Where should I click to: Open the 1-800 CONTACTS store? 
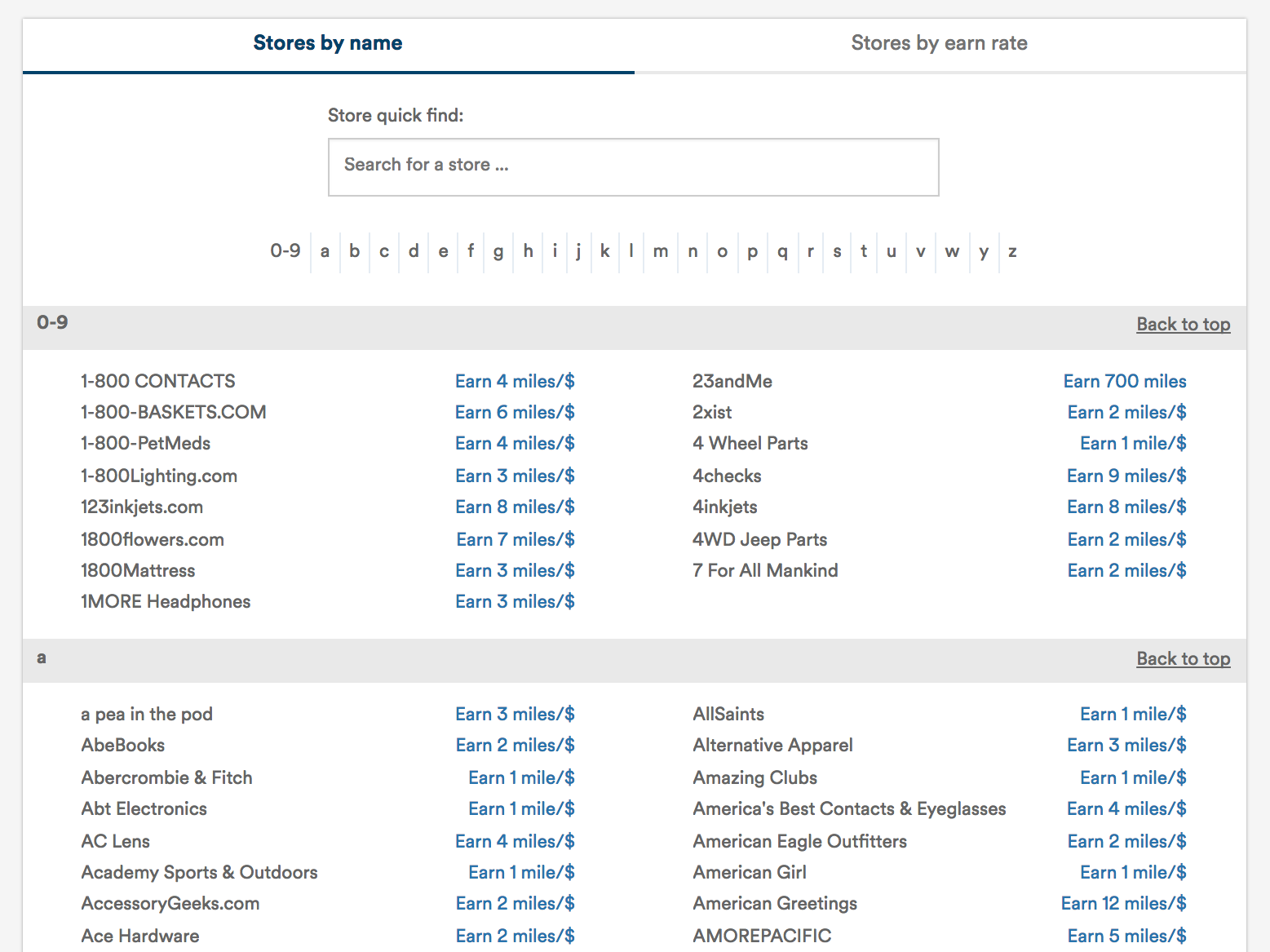158,381
